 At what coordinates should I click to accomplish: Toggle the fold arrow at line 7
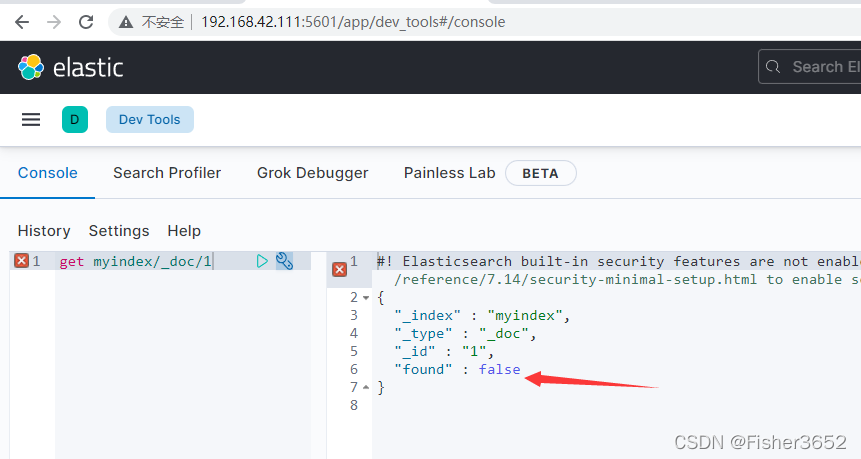[x=366, y=388]
